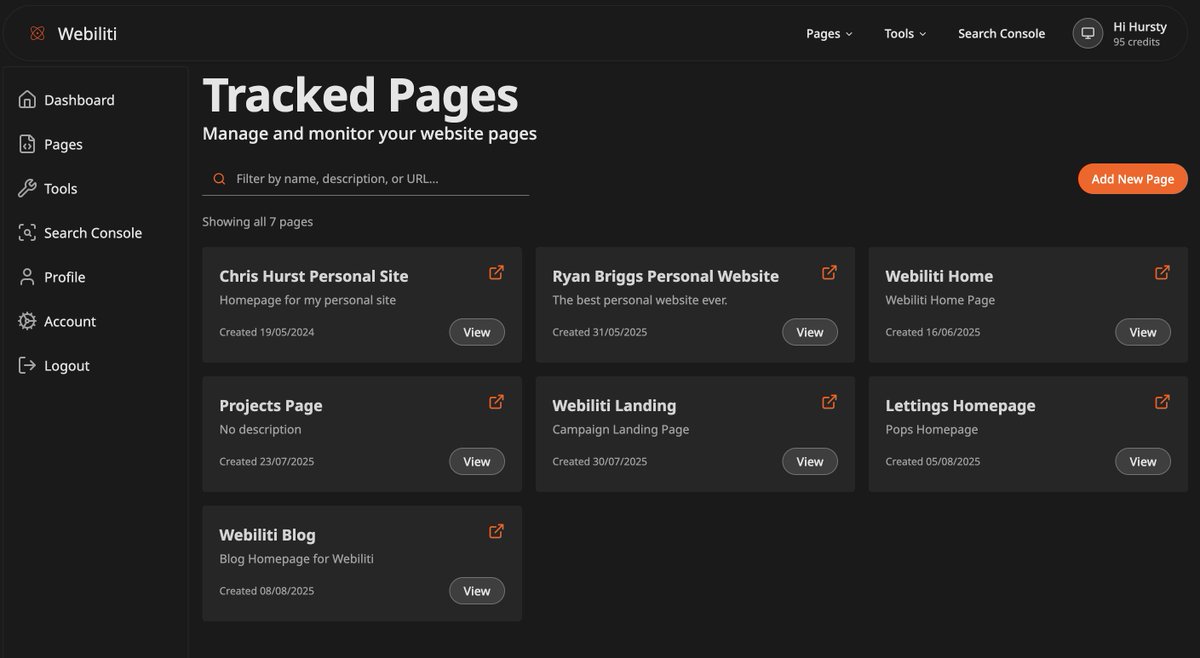Image resolution: width=1200 pixels, height=658 pixels.
Task: Open external link for Lettings Homepage card
Action: (x=1162, y=402)
